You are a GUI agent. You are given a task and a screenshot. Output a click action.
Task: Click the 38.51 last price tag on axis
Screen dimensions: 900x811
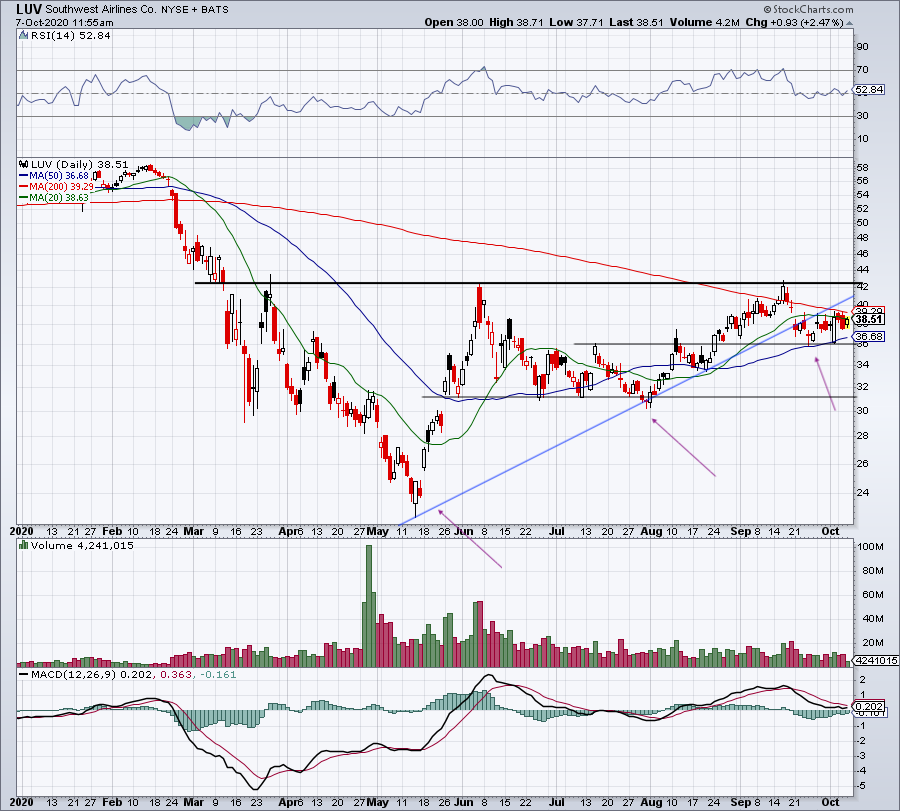[868, 320]
